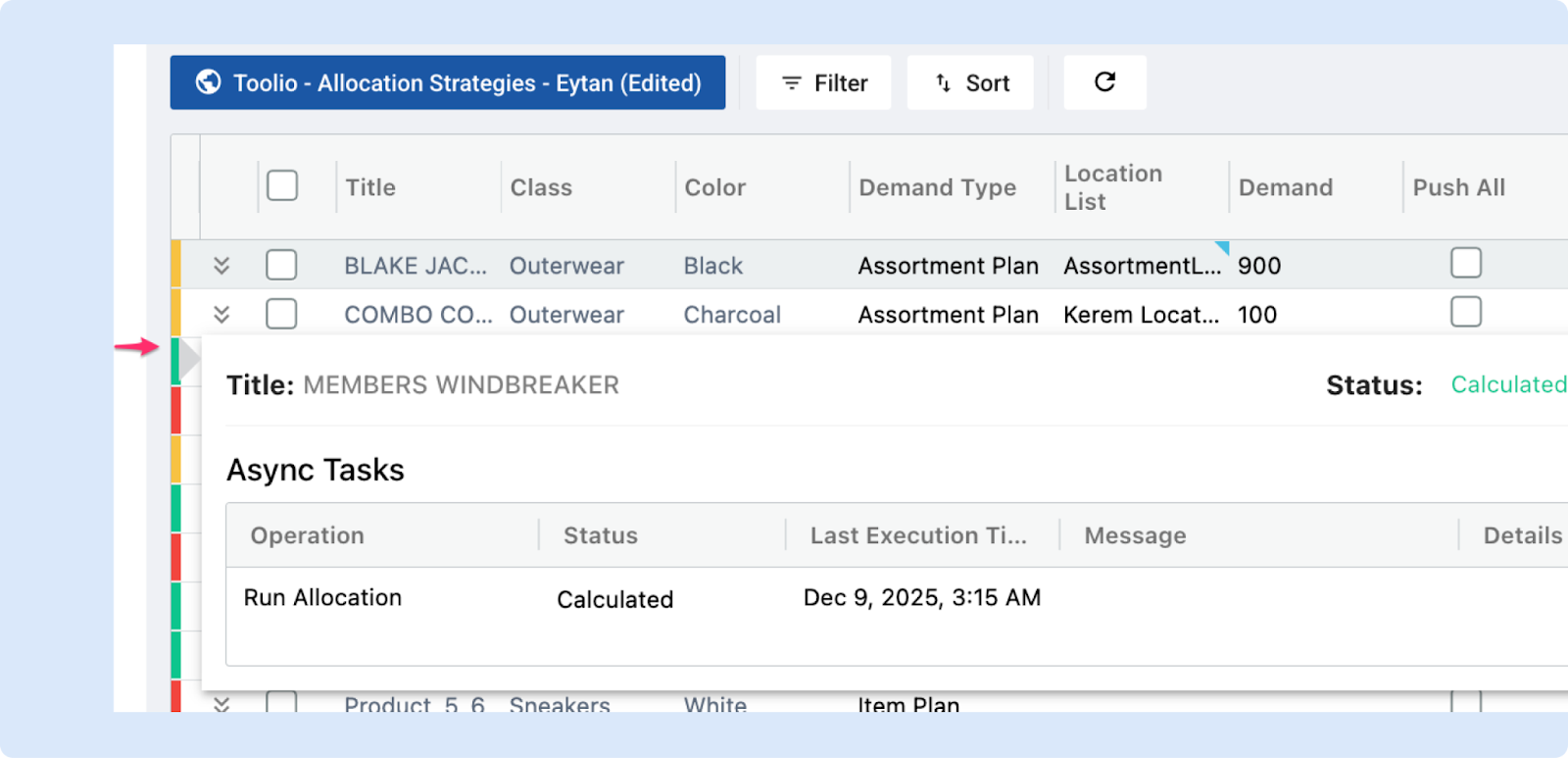Open the Filter button
Viewport: 1568px width, 758px height.
point(823,82)
